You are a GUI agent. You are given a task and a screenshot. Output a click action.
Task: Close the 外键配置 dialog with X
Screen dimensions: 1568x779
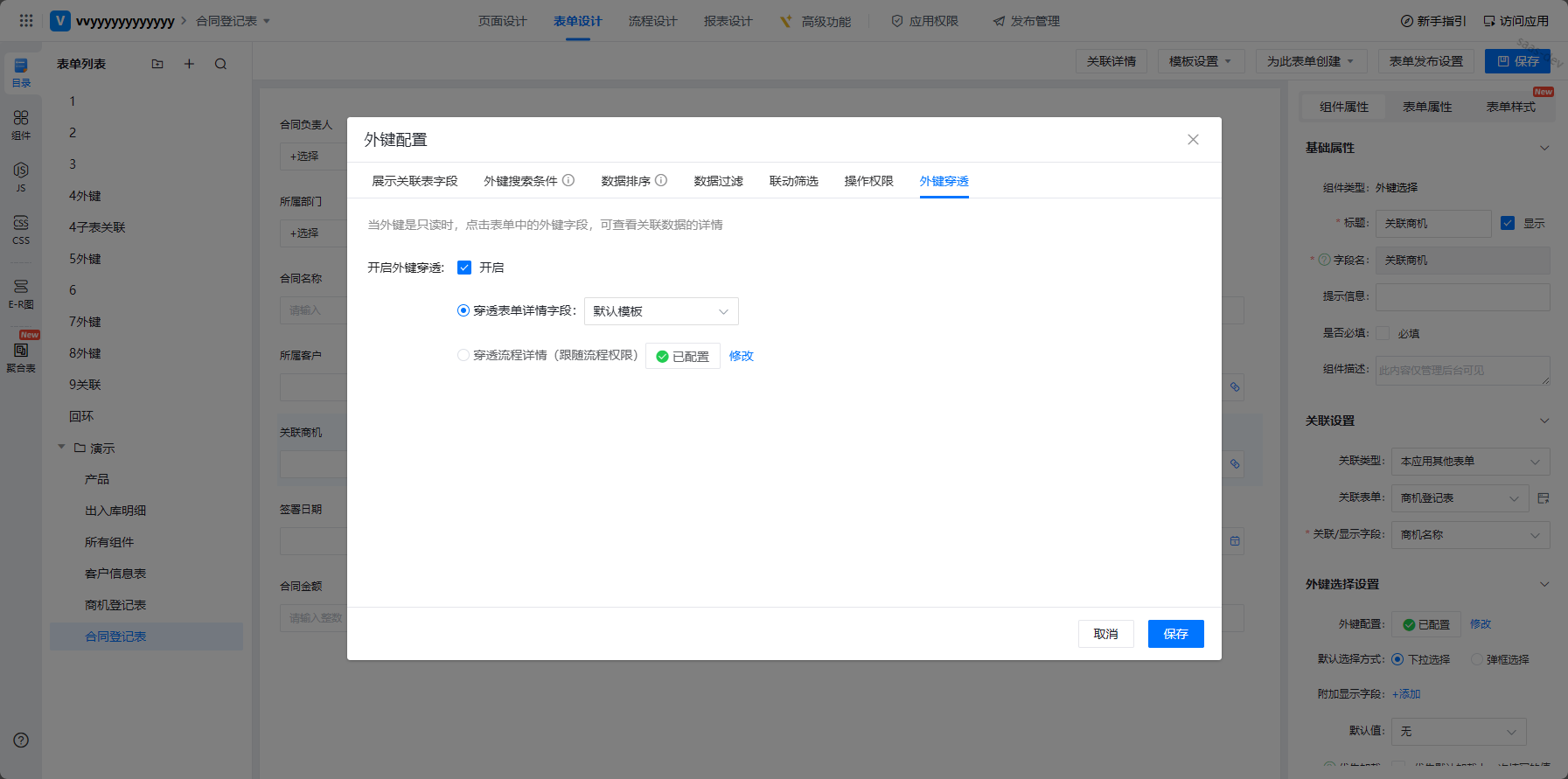[x=1193, y=140]
